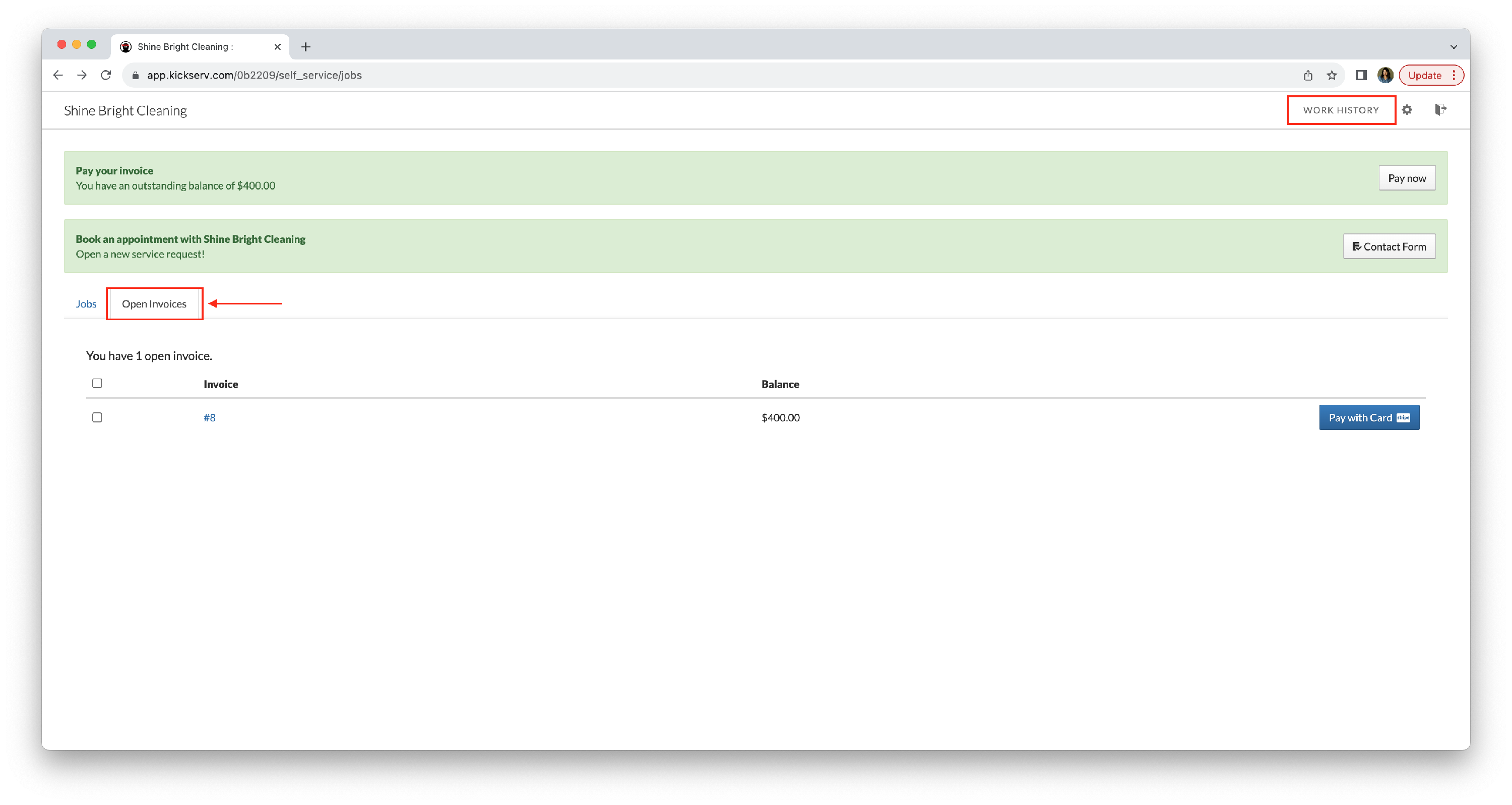
Task: Click the browser share icon
Action: click(1308, 75)
